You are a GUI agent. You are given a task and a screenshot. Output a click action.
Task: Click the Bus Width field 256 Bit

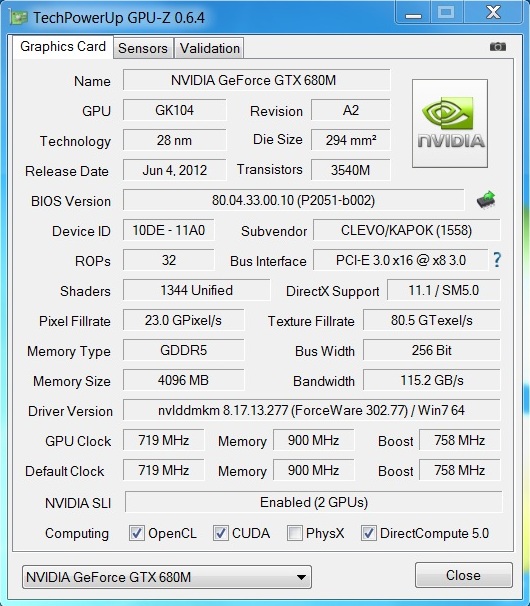coord(431,350)
